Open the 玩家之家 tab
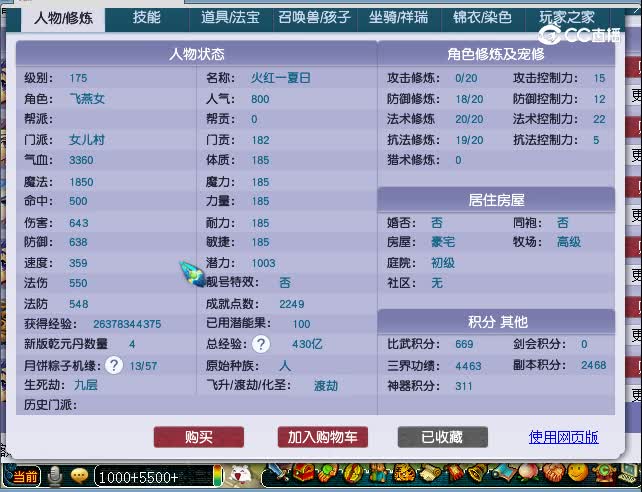Screen dimensions: 642x492 (567, 18)
